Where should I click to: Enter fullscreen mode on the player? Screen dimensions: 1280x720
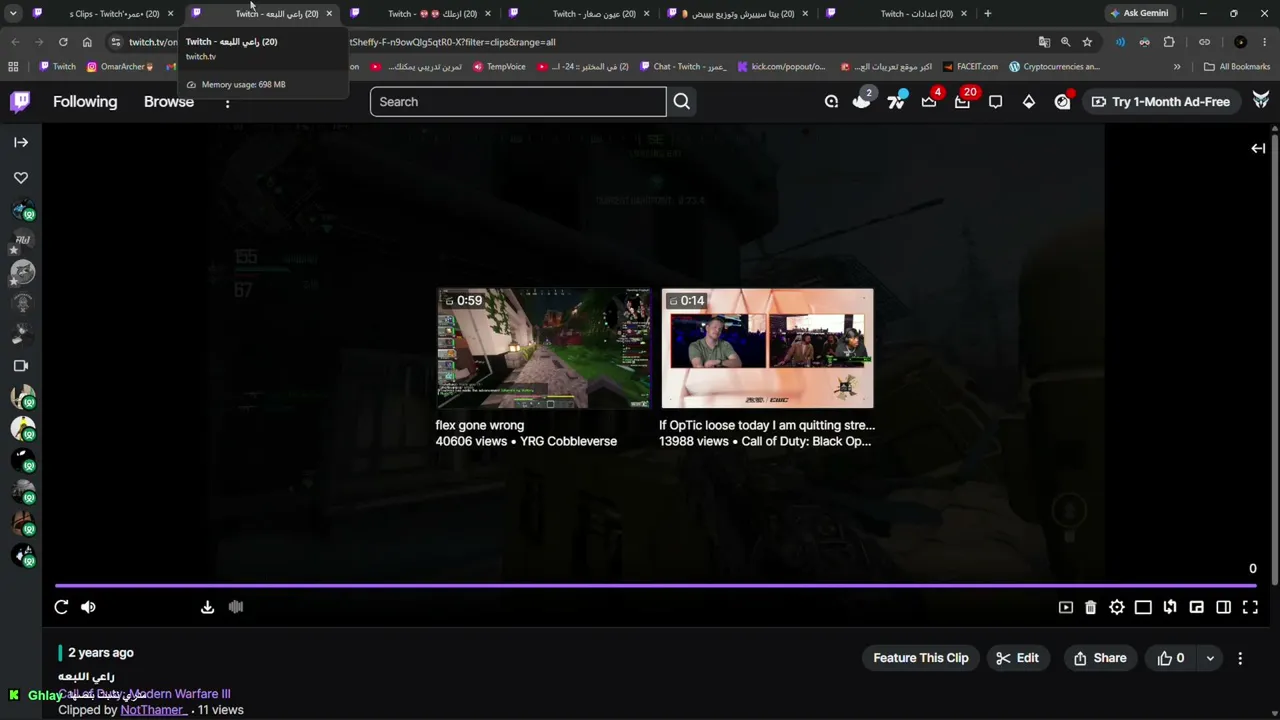[x=1250, y=607]
